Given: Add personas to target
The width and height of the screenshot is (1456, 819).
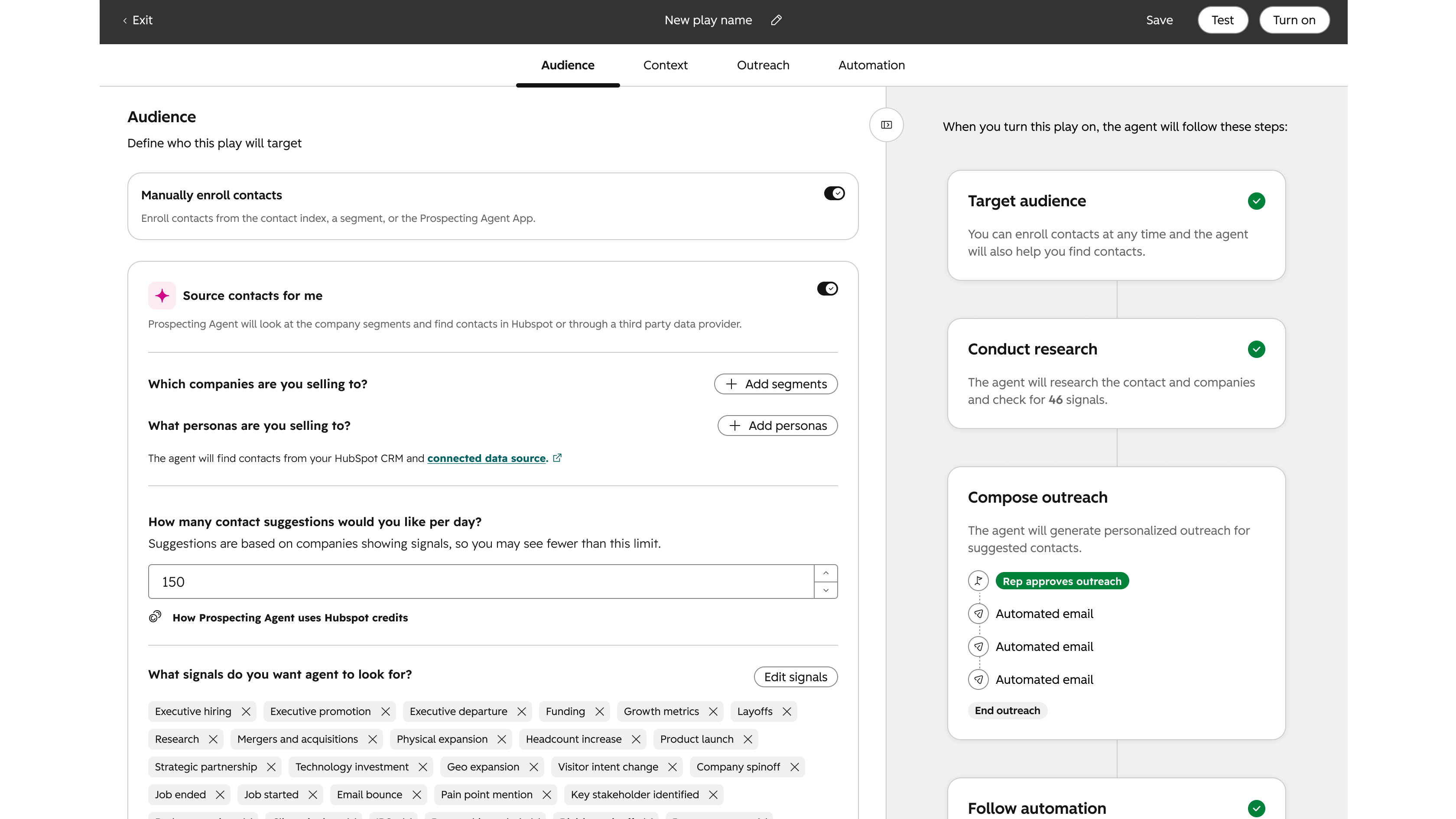Looking at the screenshot, I should pos(777,426).
